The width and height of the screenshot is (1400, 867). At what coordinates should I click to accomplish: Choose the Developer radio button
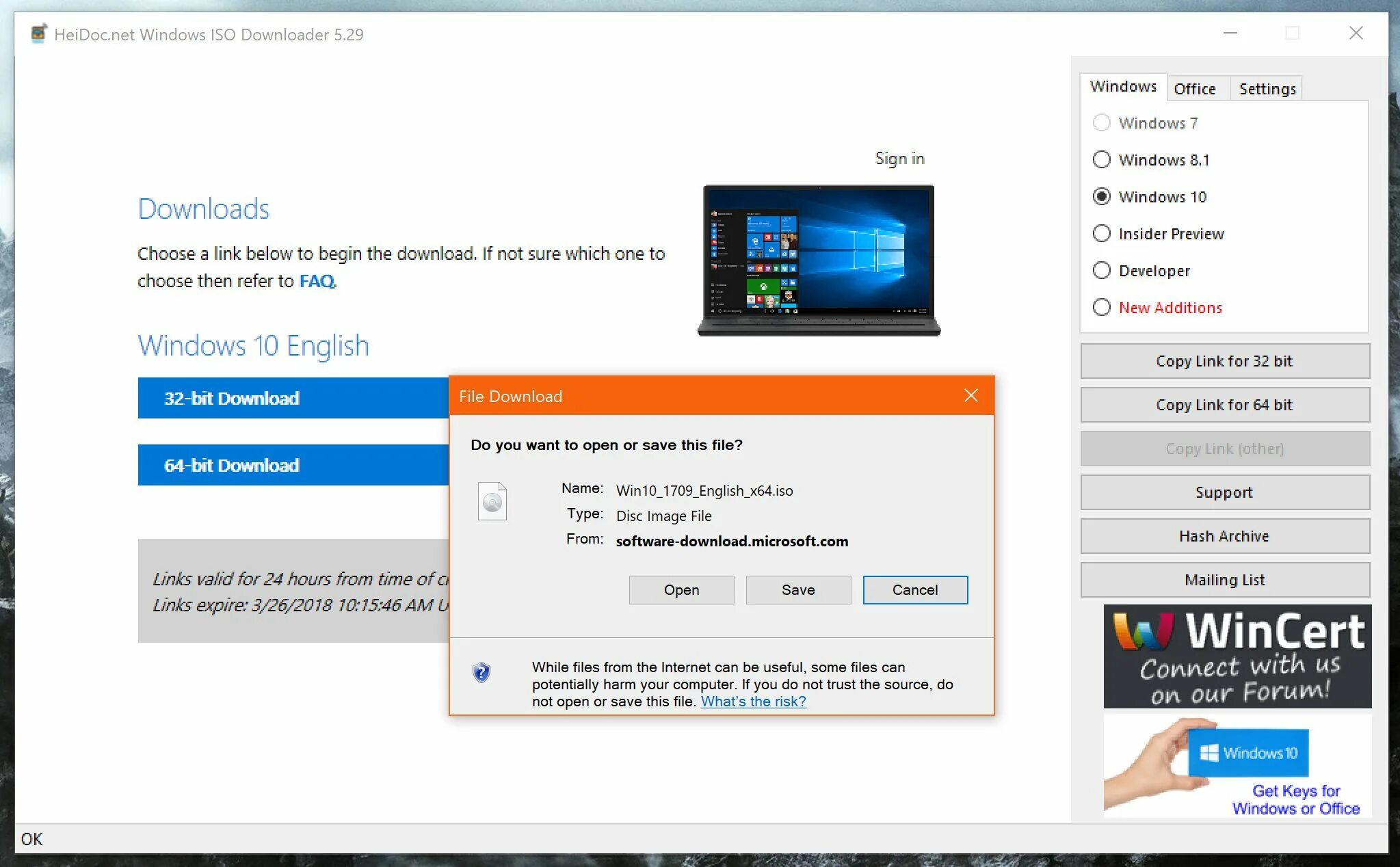click(x=1101, y=271)
